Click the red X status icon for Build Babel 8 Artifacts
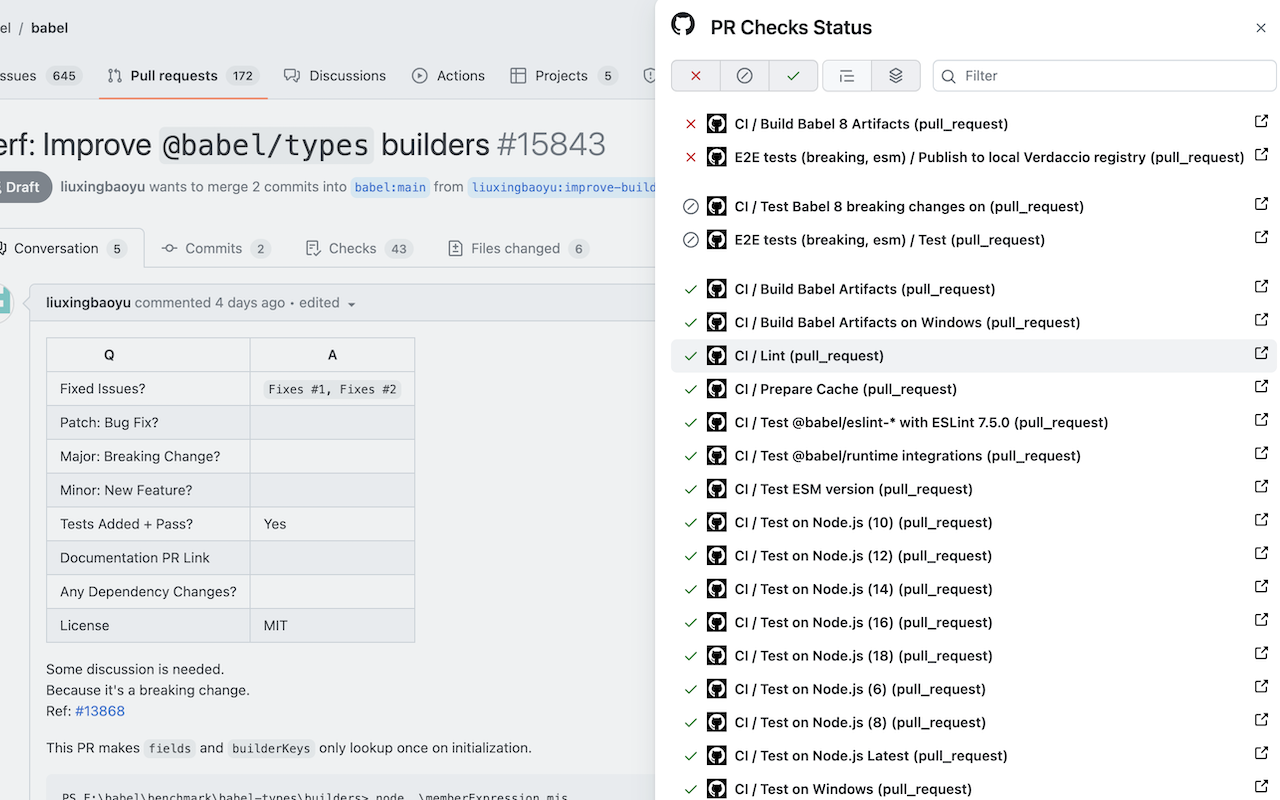Viewport: 1280px width, 800px height. (690, 124)
